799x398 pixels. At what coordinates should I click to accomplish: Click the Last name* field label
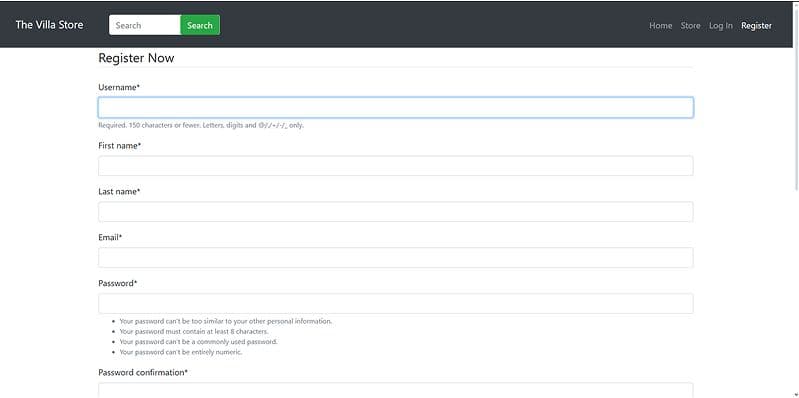point(119,192)
